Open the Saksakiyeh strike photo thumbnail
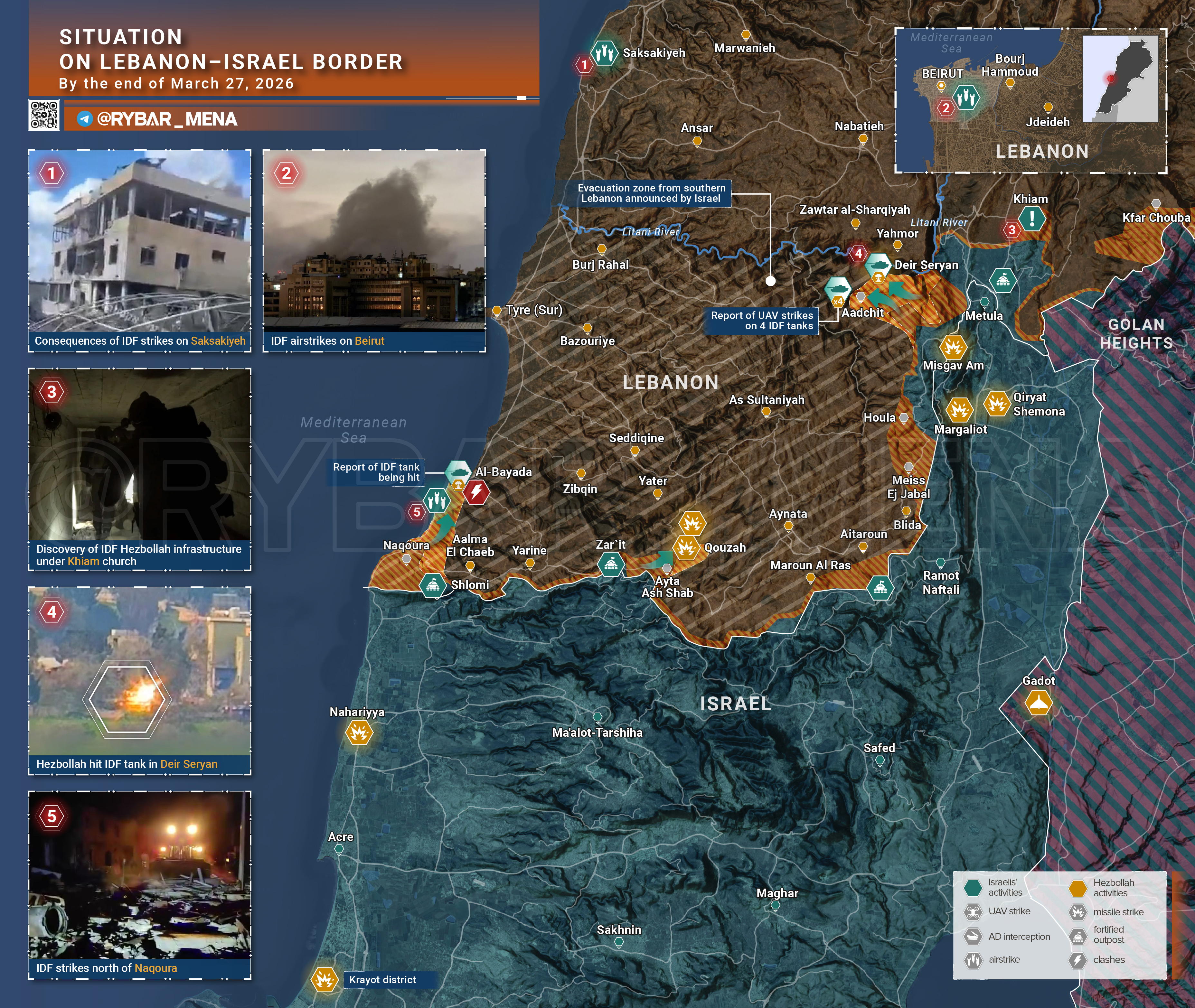 click(139, 240)
